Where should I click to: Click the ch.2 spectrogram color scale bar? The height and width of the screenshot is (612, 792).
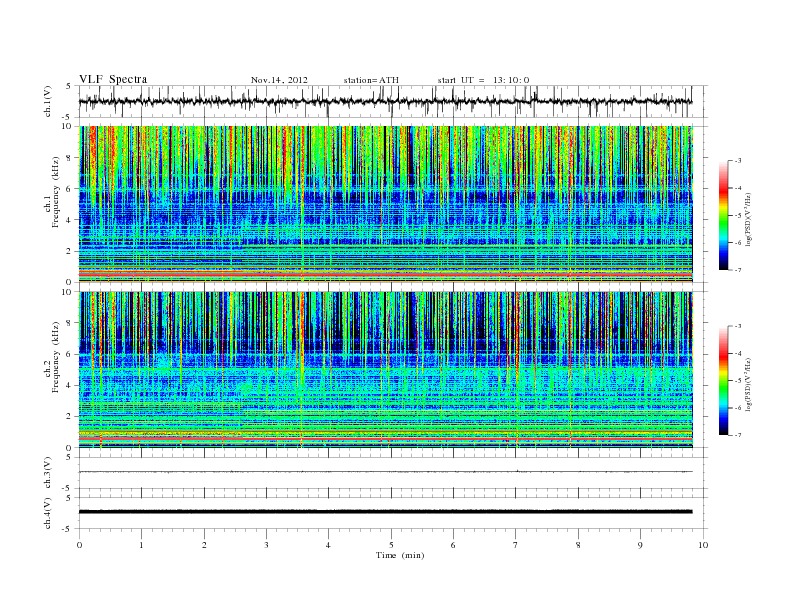pyautogui.click(x=723, y=381)
